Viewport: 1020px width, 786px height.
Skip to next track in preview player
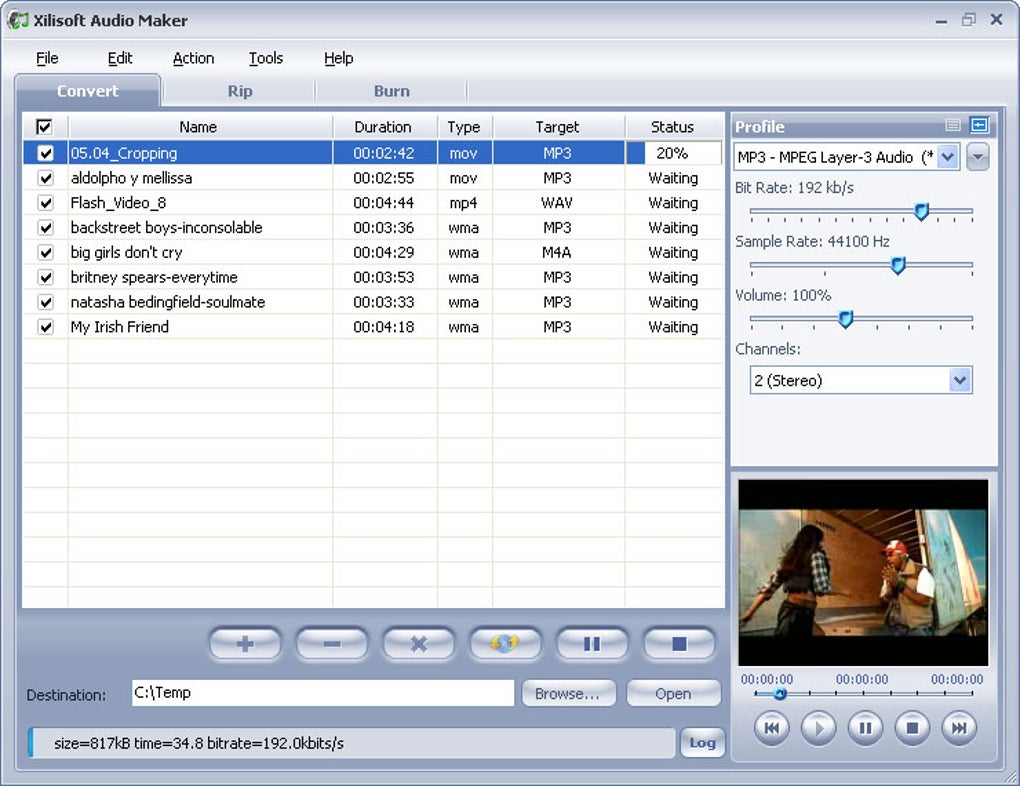pos(958,728)
